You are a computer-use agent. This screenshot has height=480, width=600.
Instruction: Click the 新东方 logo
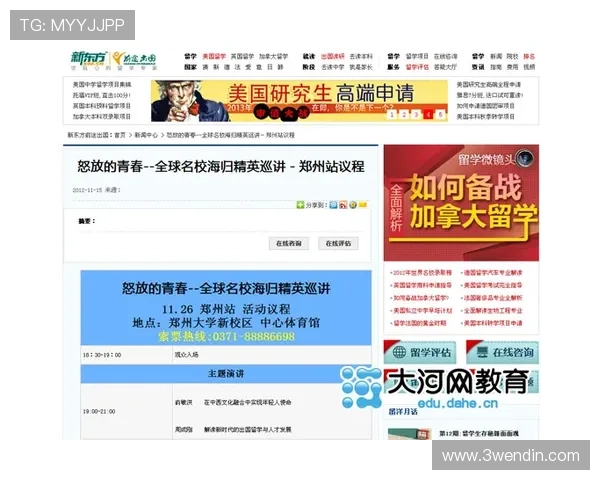pos(88,58)
